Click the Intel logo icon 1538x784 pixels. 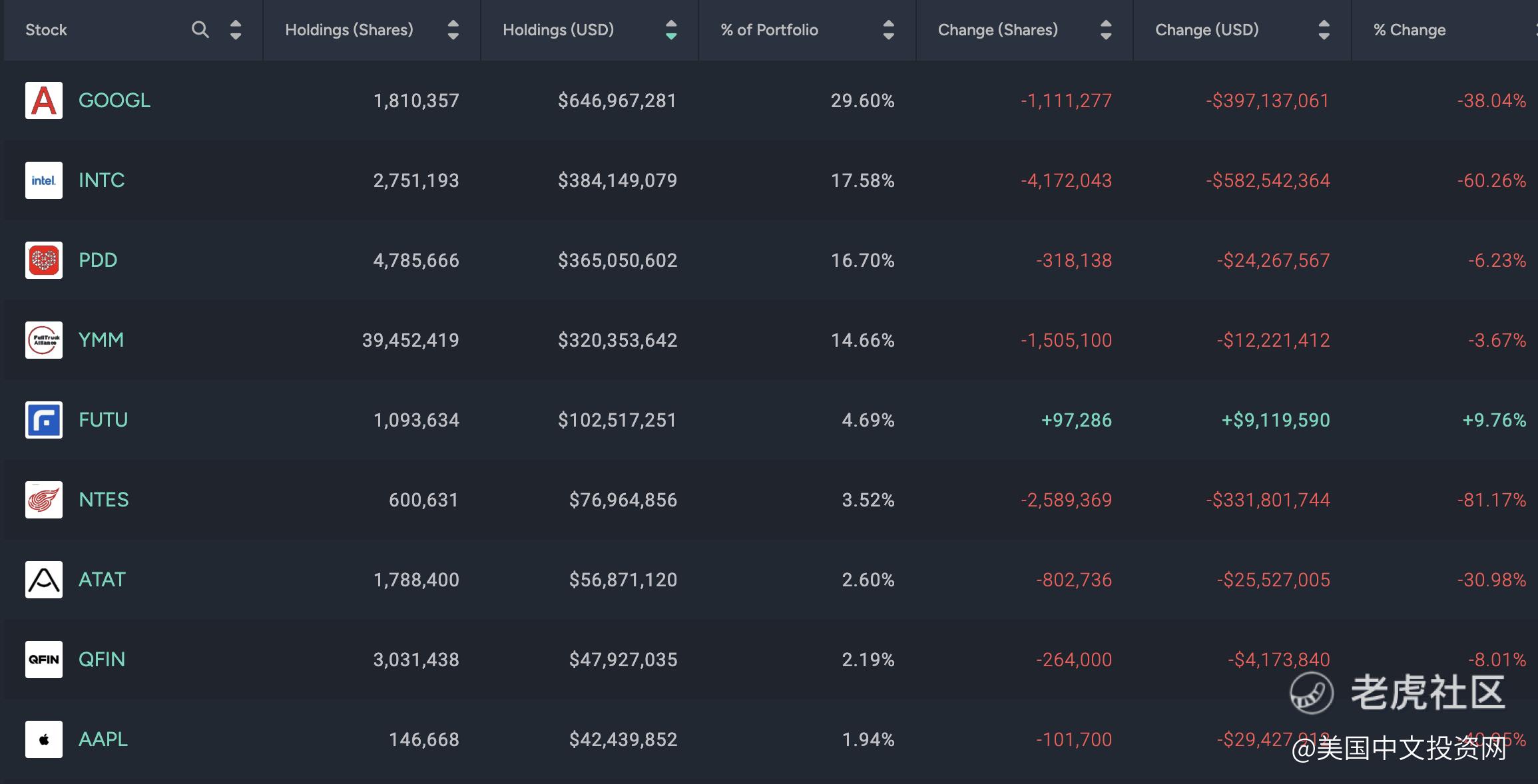pyautogui.click(x=44, y=180)
